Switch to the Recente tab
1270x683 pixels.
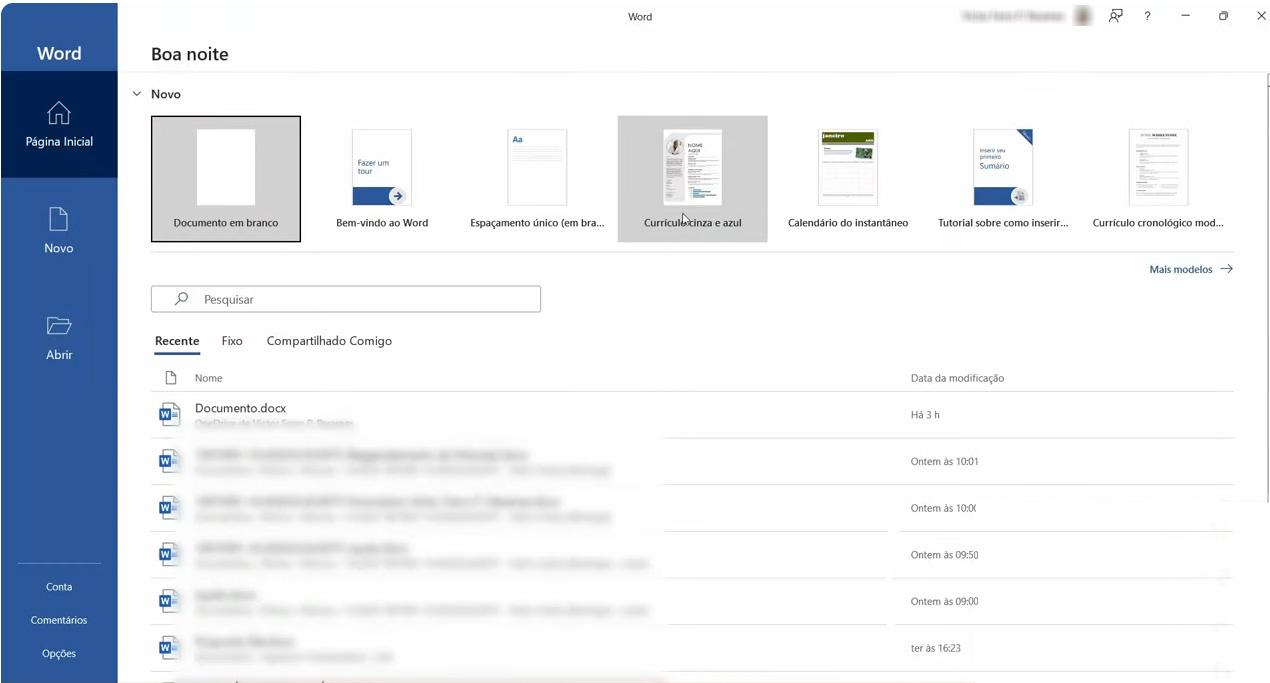(x=177, y=341)
